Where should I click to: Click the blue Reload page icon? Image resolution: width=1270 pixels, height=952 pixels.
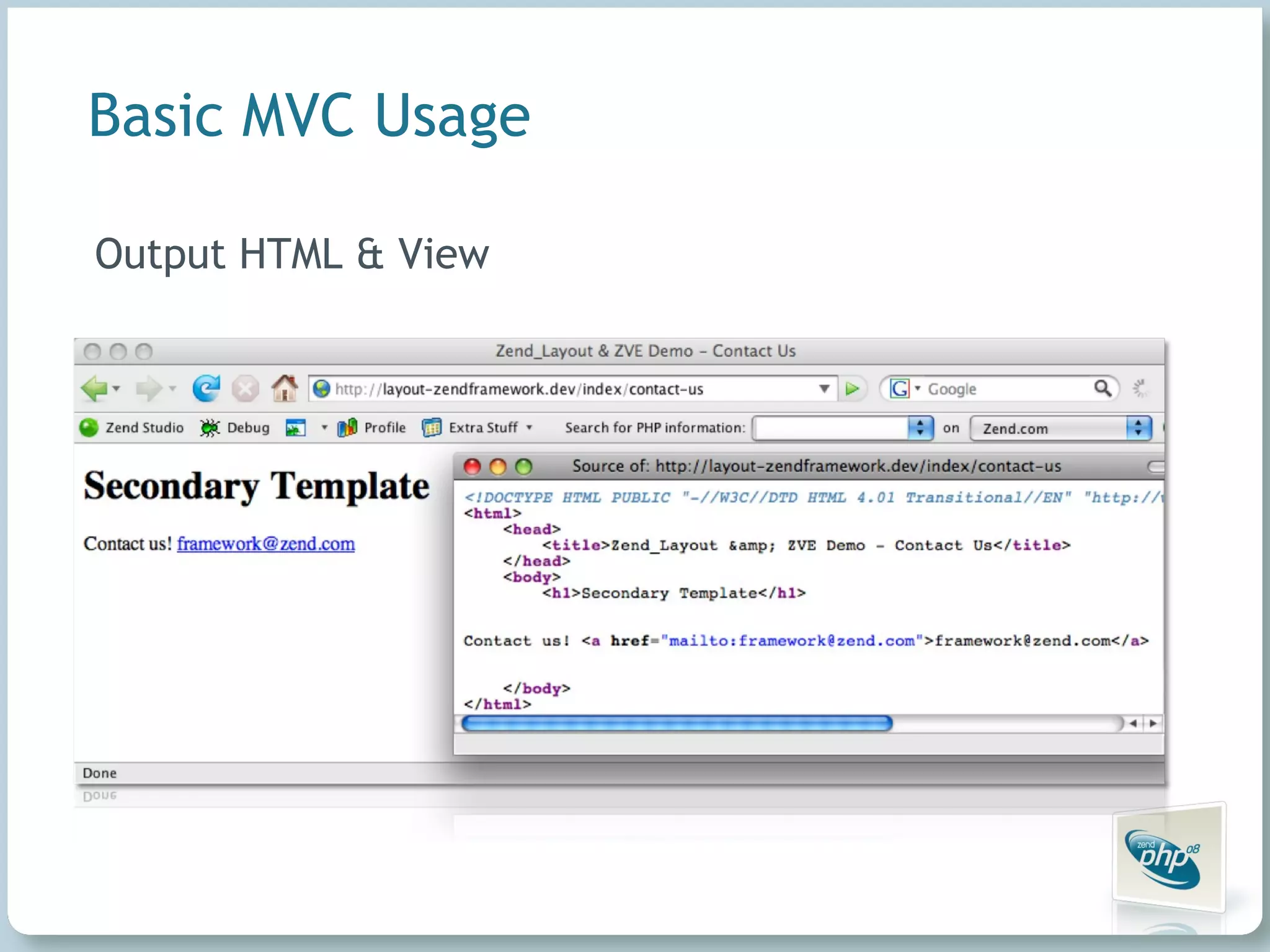pyautogui.click(x=206, y=389)
